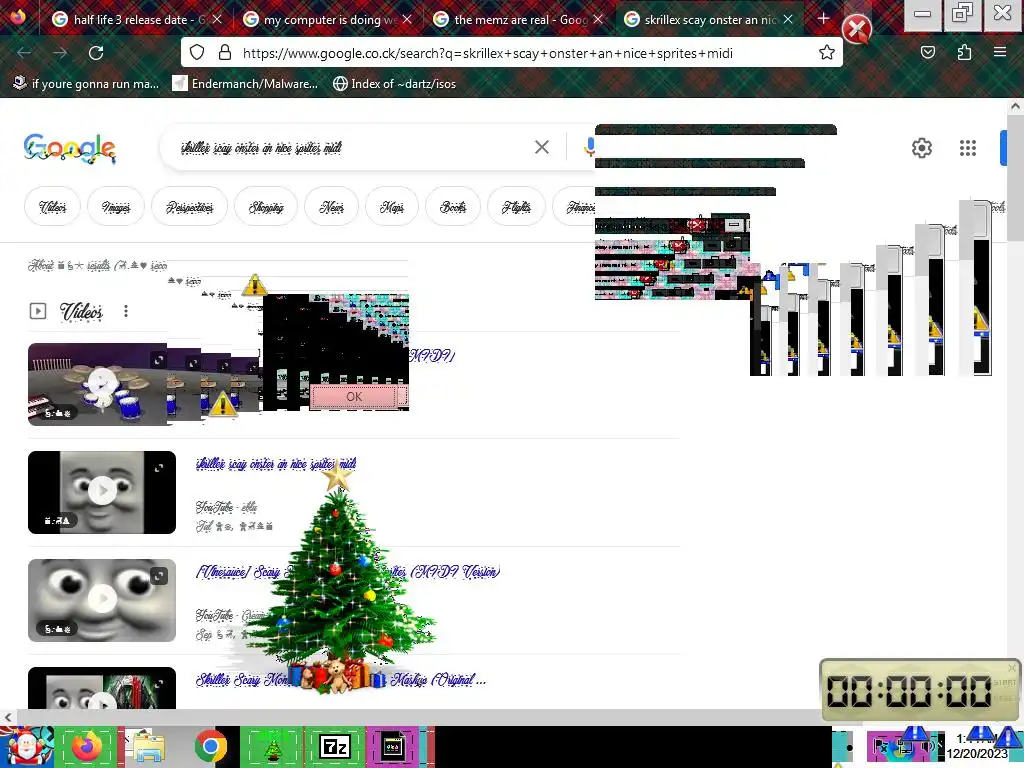Open the script file taskbar app
Screen dimensions: 1024x768
[x=394, y=746]
